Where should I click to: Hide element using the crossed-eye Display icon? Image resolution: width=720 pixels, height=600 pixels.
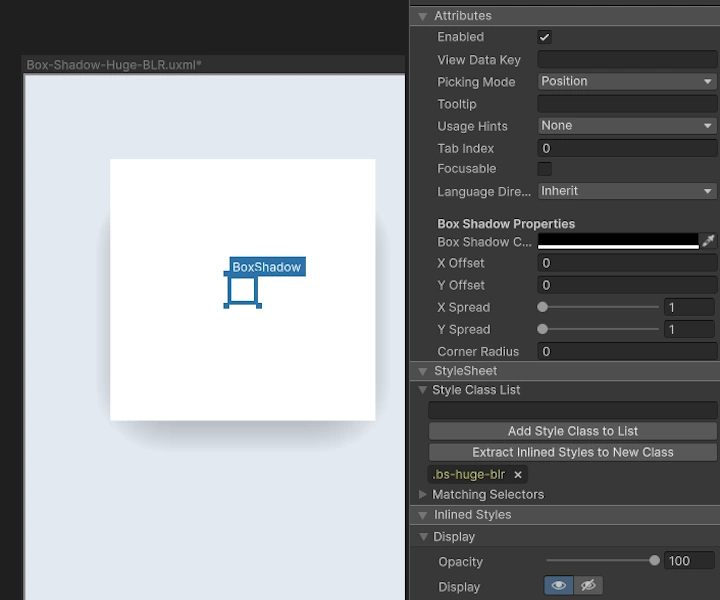point(588,585)
